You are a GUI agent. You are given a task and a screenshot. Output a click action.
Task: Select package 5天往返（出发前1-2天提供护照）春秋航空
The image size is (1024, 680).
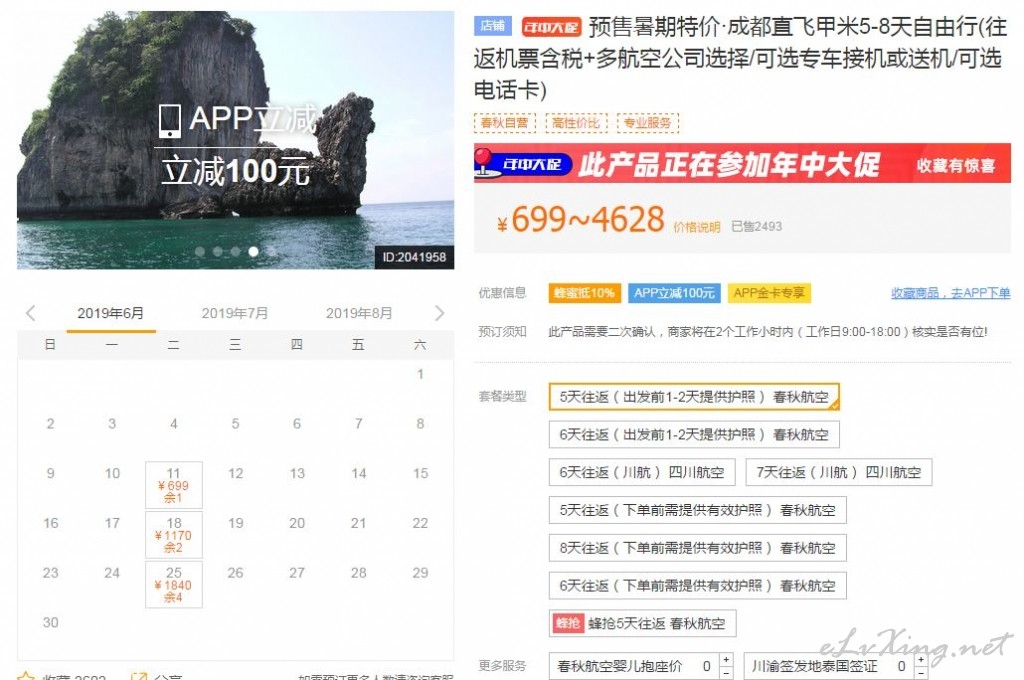(x=694, y=397)
